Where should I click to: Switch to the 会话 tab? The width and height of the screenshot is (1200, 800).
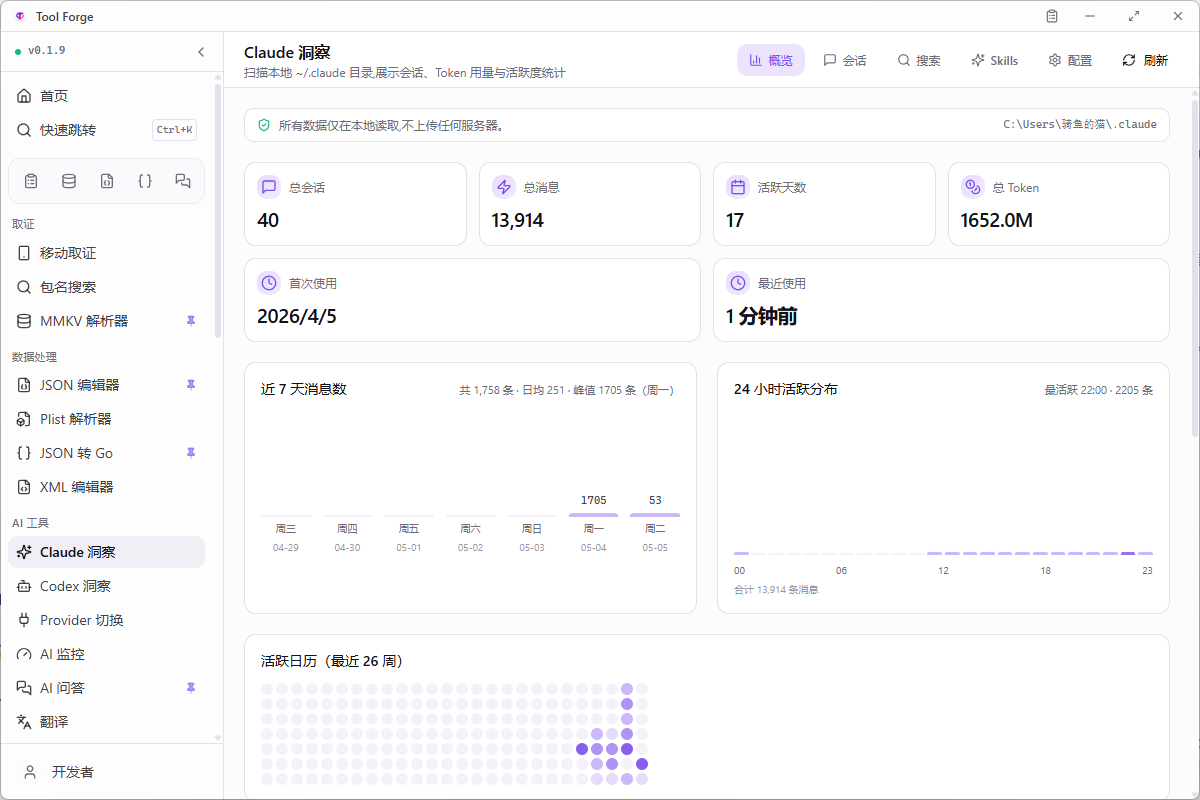click(845, 60)
